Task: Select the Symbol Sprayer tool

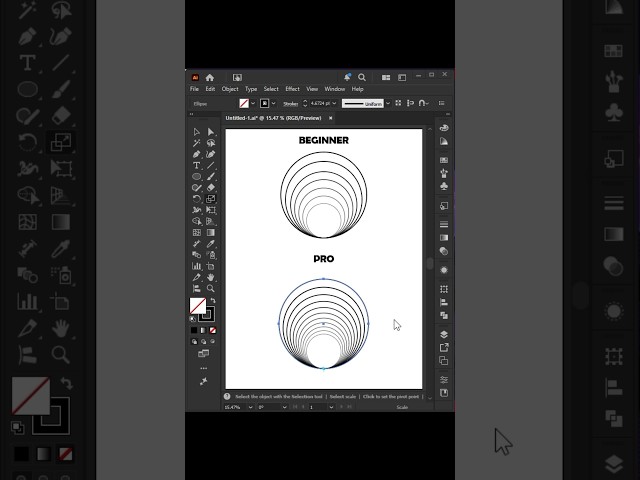Action: click(211, 255)
